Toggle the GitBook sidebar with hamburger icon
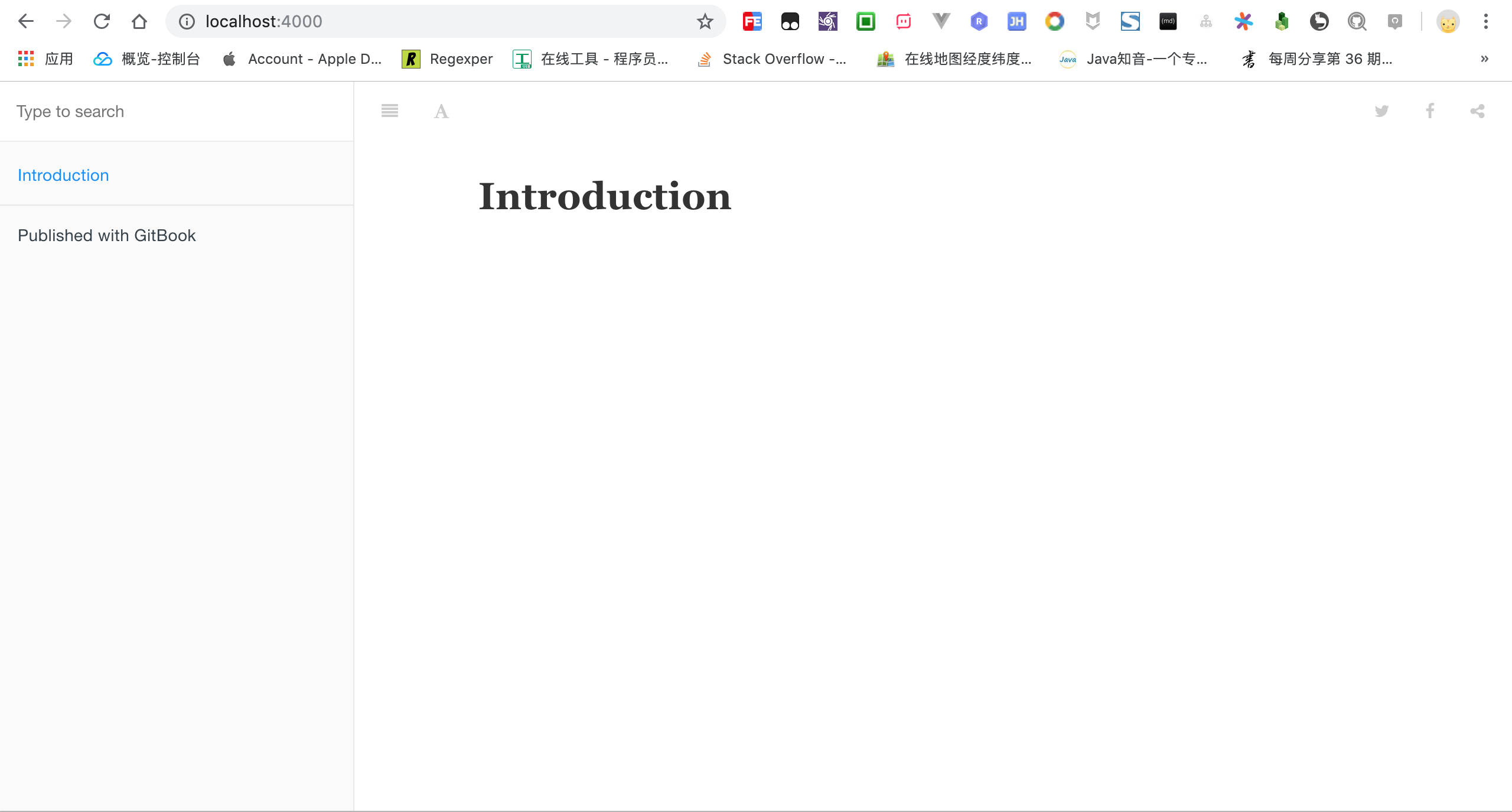 pyautogui.click(x=389, y=111)
